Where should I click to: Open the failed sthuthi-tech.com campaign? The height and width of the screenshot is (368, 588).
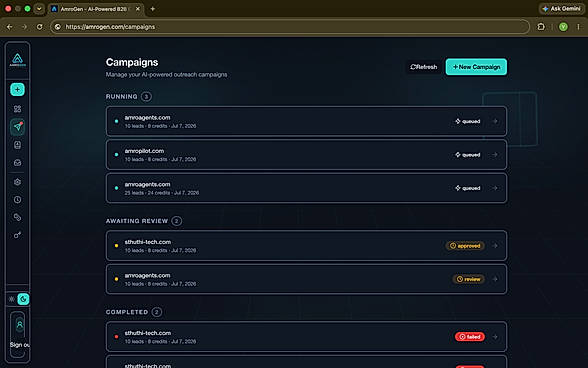pyautogui.click(x=306, y=337)
